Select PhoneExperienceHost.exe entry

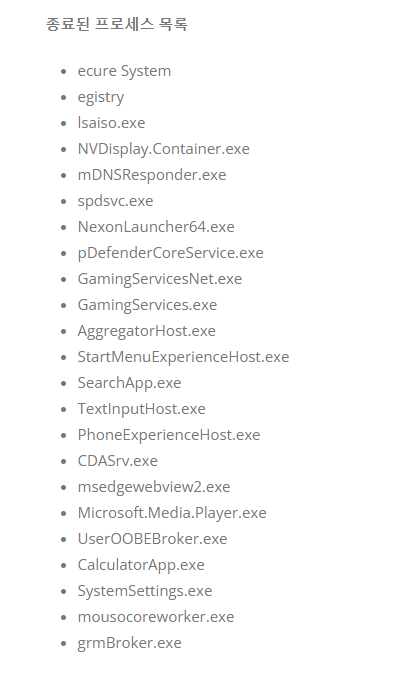tap(169, 435)
